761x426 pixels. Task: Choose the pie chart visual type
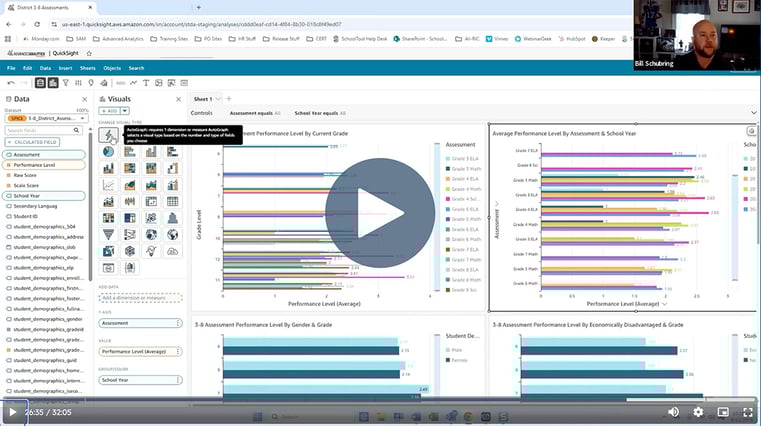click(x=108, y=152)
